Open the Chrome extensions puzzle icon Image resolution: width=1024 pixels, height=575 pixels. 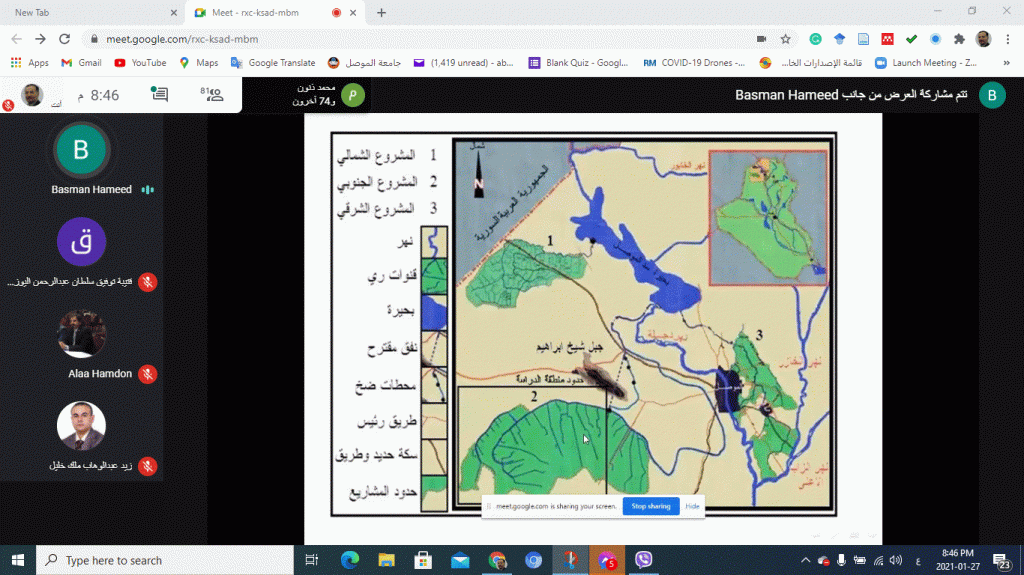[x=959, y=39]
